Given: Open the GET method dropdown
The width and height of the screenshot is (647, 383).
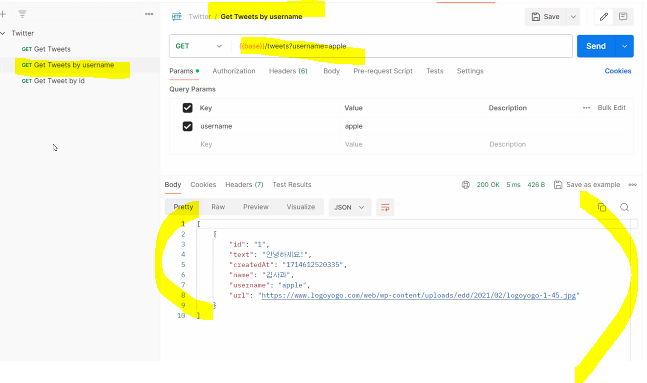Looking at the screenshot, I should 199,46.
